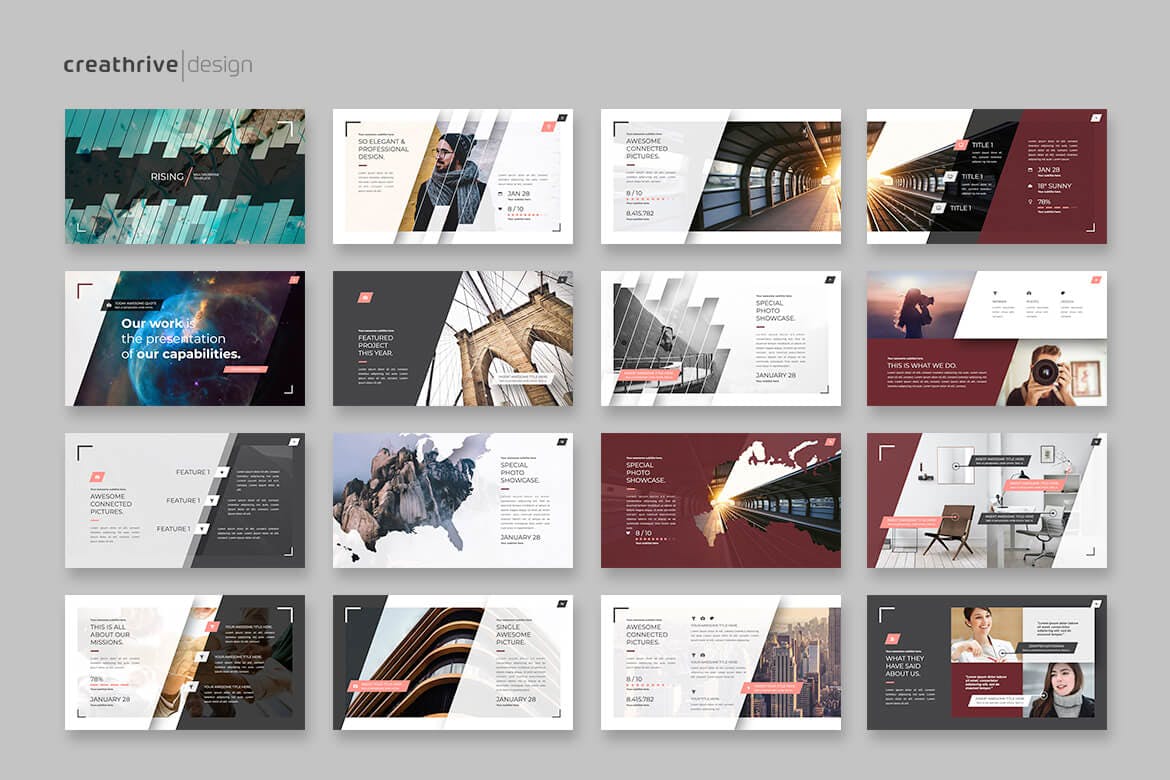Click the third FEATURE 1 arrow marker
The height and width of the screenshot is (780, 1170).
(200, 528)
